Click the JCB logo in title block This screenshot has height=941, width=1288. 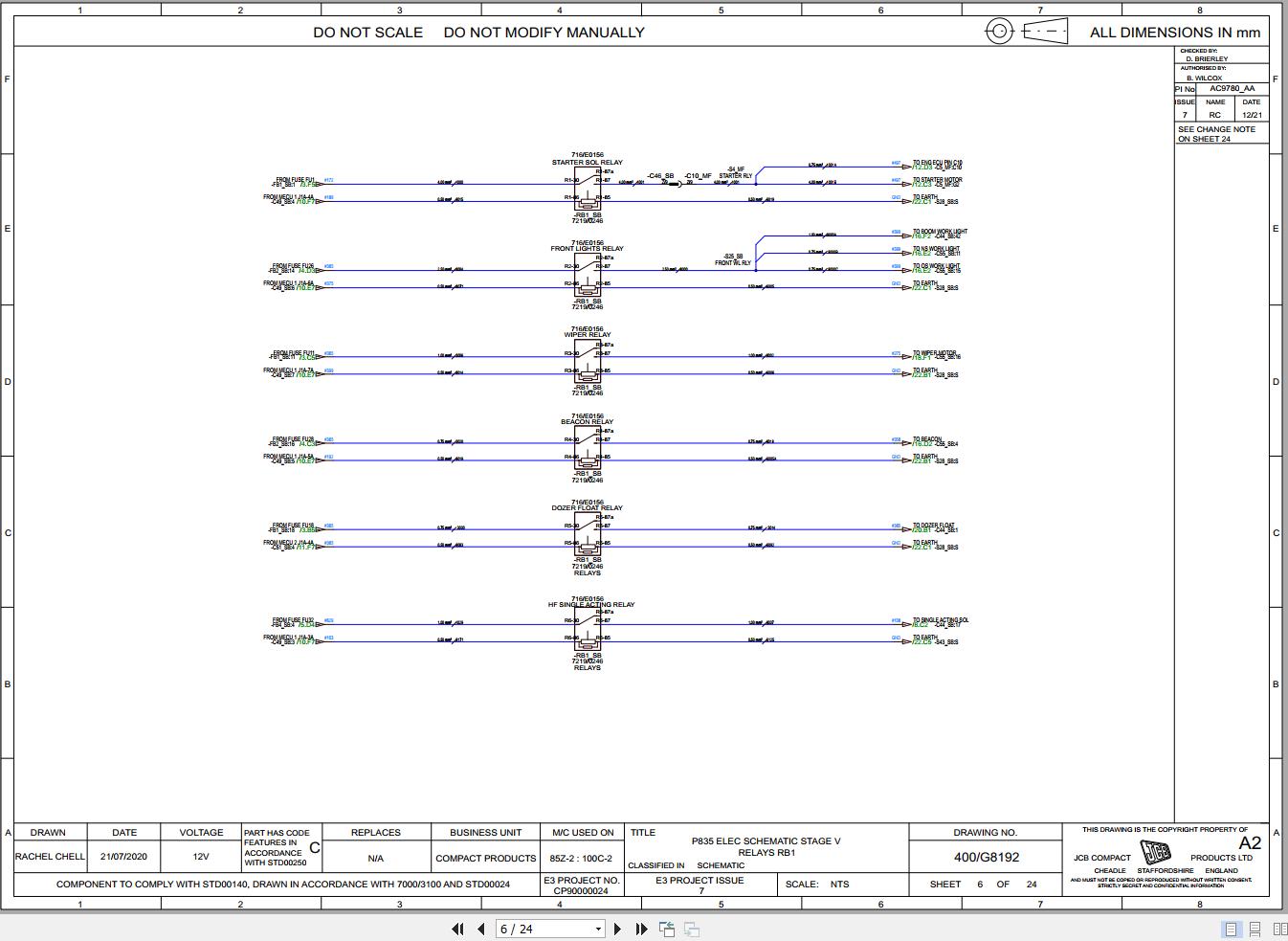click(1156, 851)
